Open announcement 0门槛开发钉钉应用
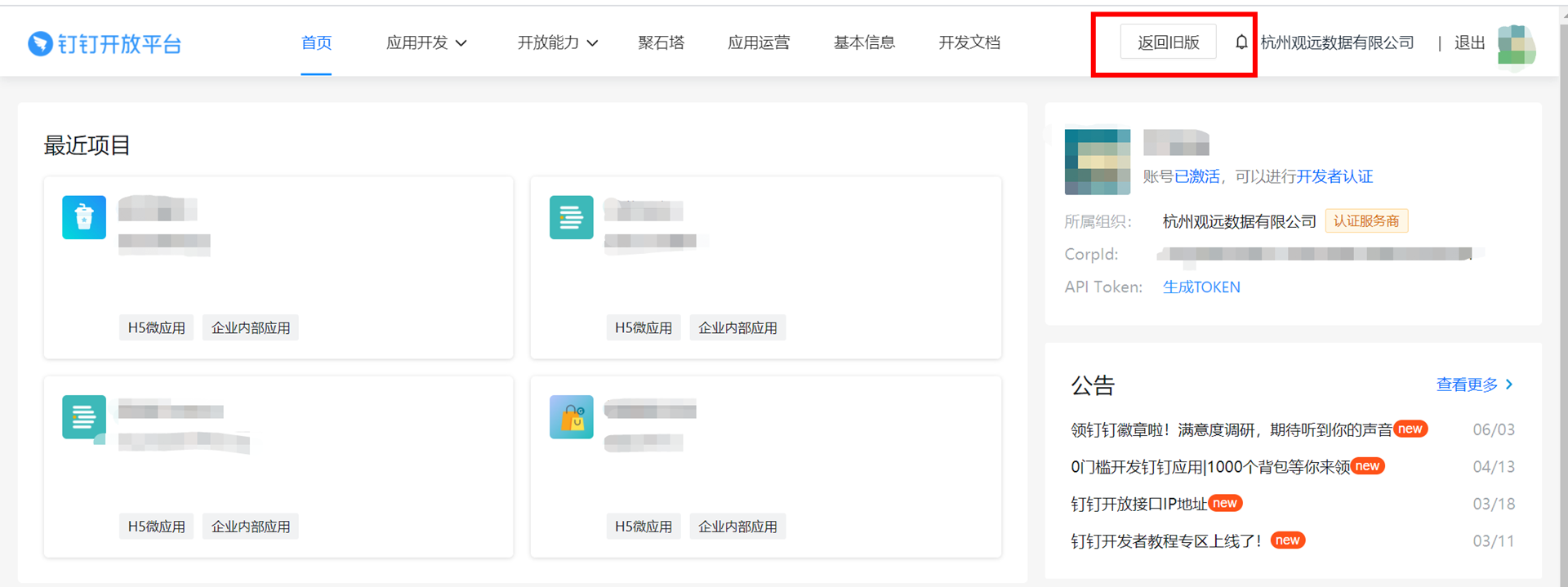This screenshot has height=587, width=1568. click(x=1210, y=467)
